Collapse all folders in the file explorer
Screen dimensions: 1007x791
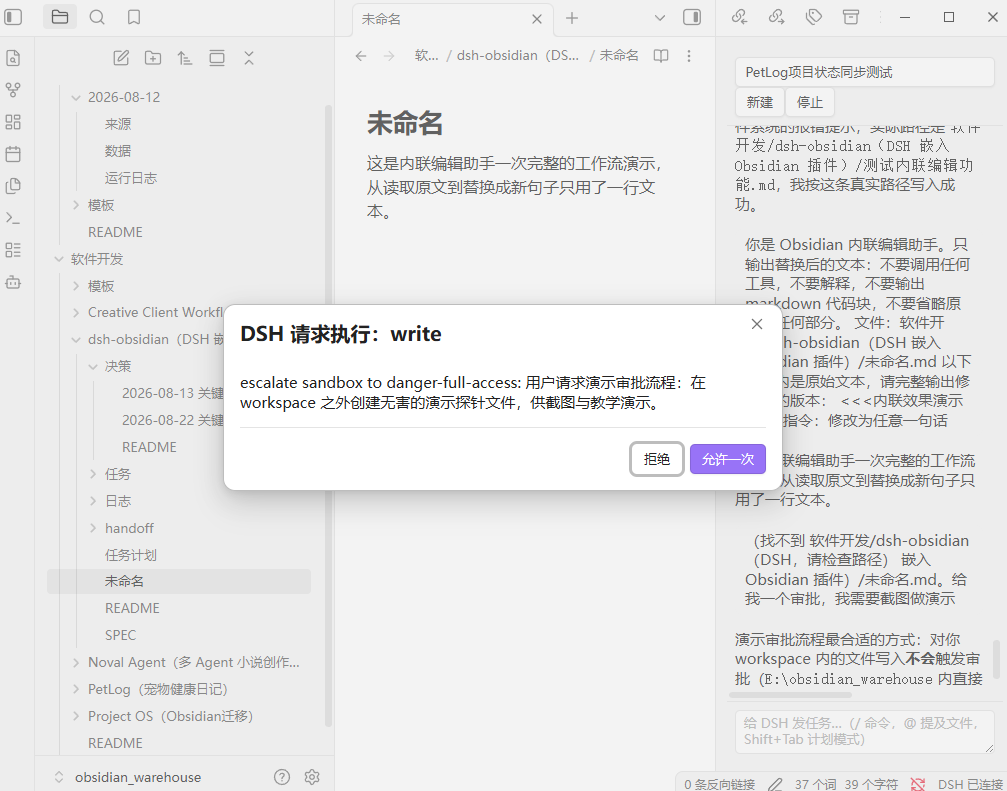tap(249, 58)
